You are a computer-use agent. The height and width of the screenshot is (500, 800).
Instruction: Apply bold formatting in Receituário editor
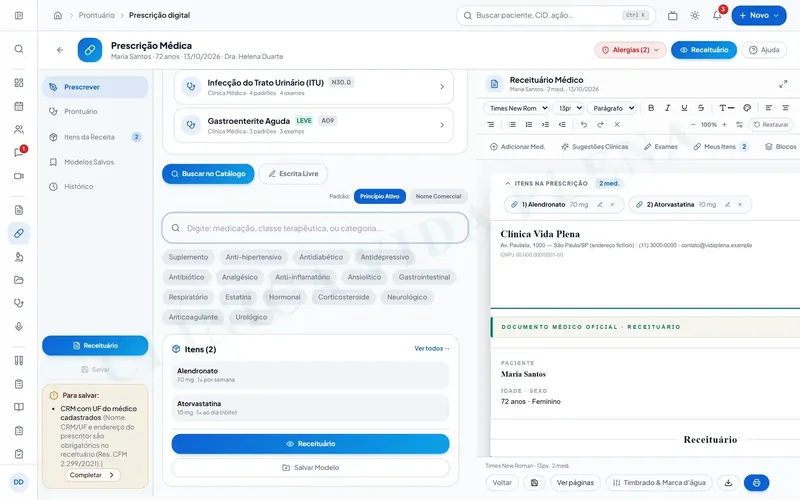tap(651, 108)
